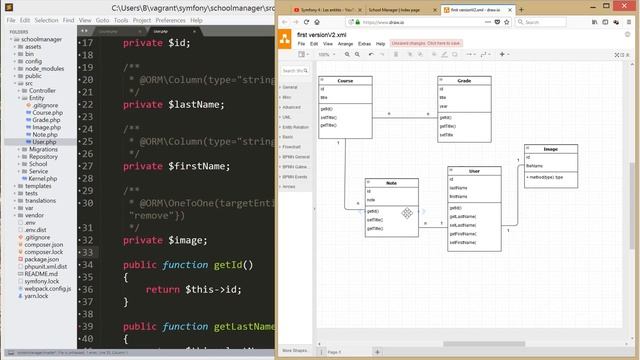Click the draw.io orange logo icon
This screenshot has height=360, width=640.
coord(284,39)
